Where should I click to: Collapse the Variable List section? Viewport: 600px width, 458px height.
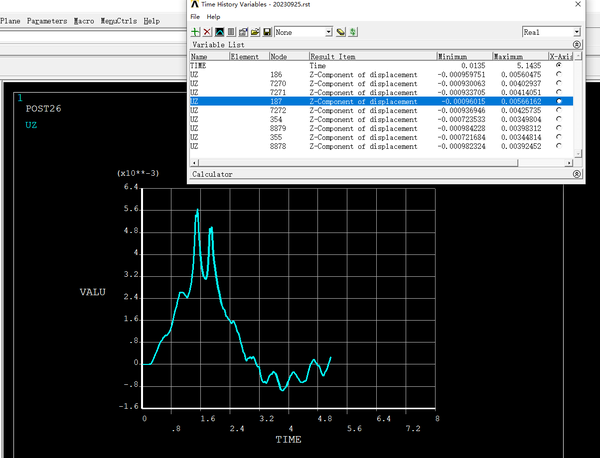coord(577,45)
